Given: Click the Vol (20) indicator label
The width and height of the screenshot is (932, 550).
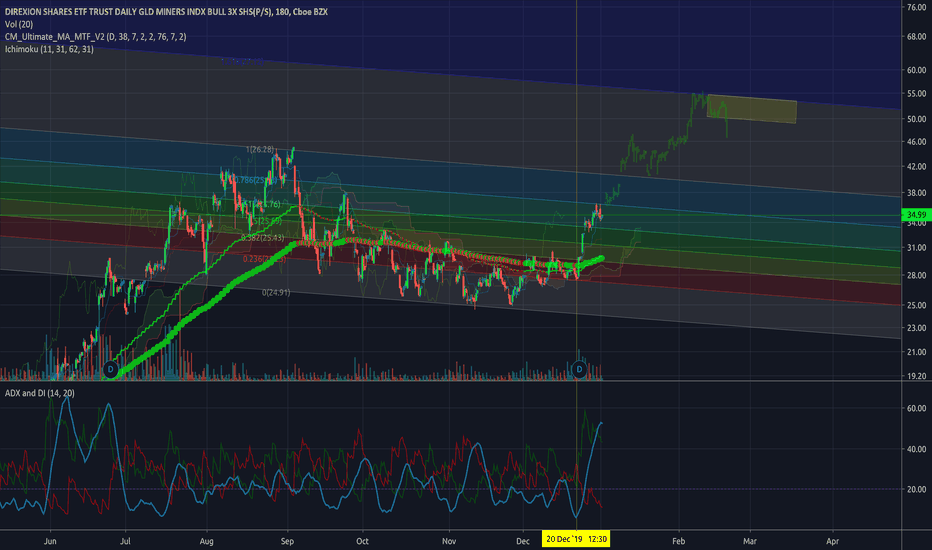Looking at the screenshot, I should pyautogui.click(x=19, y=24).
